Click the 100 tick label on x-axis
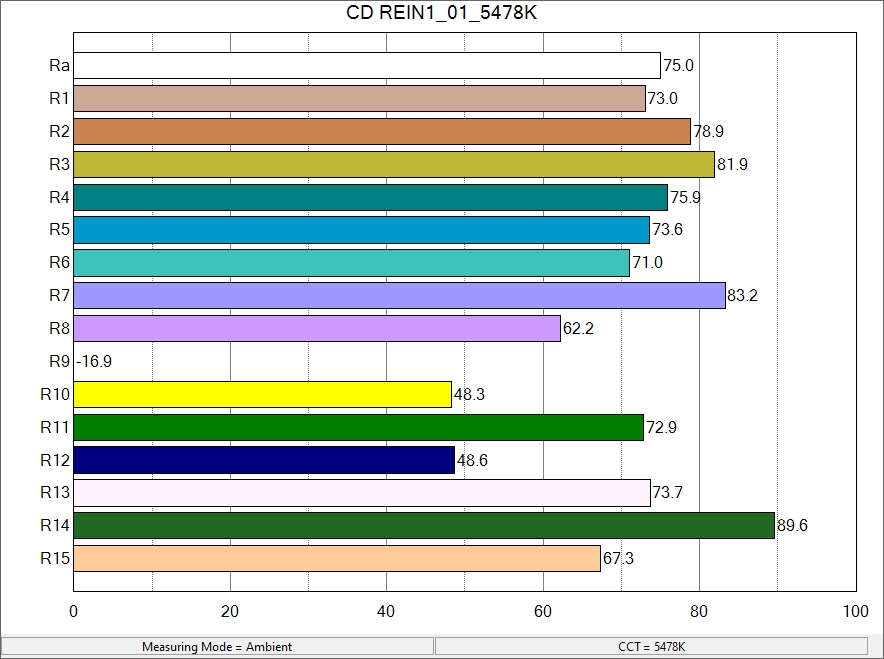The width and height of the screenshot is (884, 659). pyautogui.click(x=855, y=612)
